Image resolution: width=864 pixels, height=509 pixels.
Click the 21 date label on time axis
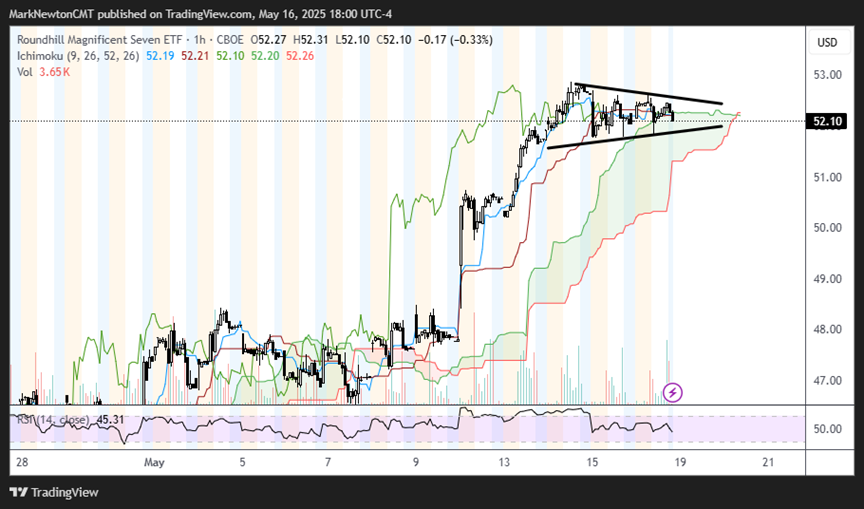point(768,462)
